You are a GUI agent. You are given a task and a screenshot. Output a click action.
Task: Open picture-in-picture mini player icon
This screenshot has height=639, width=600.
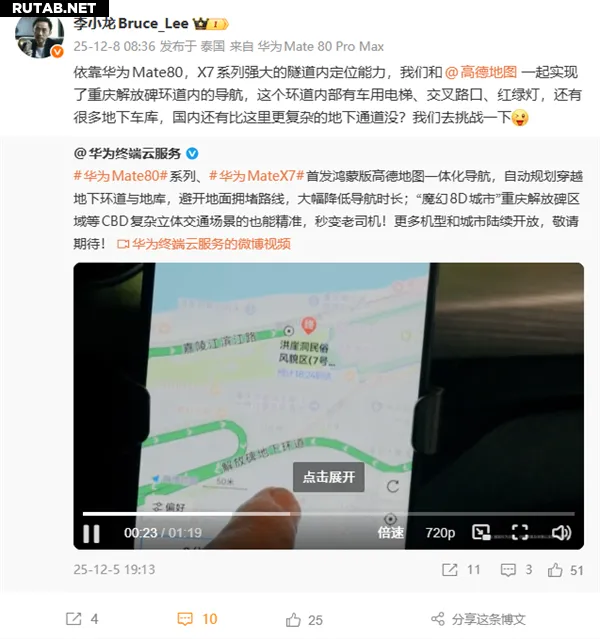point(481,532)
